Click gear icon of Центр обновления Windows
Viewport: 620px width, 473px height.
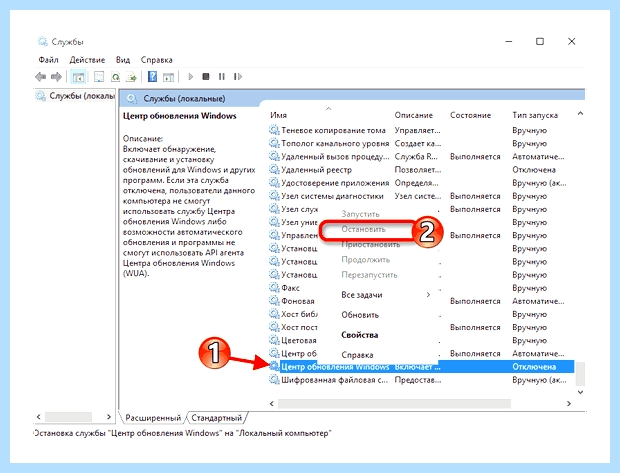click(274, 367)
